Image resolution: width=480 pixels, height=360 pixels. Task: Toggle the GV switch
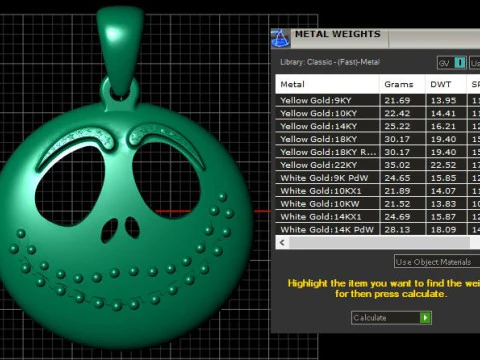[x=452, y=63]
